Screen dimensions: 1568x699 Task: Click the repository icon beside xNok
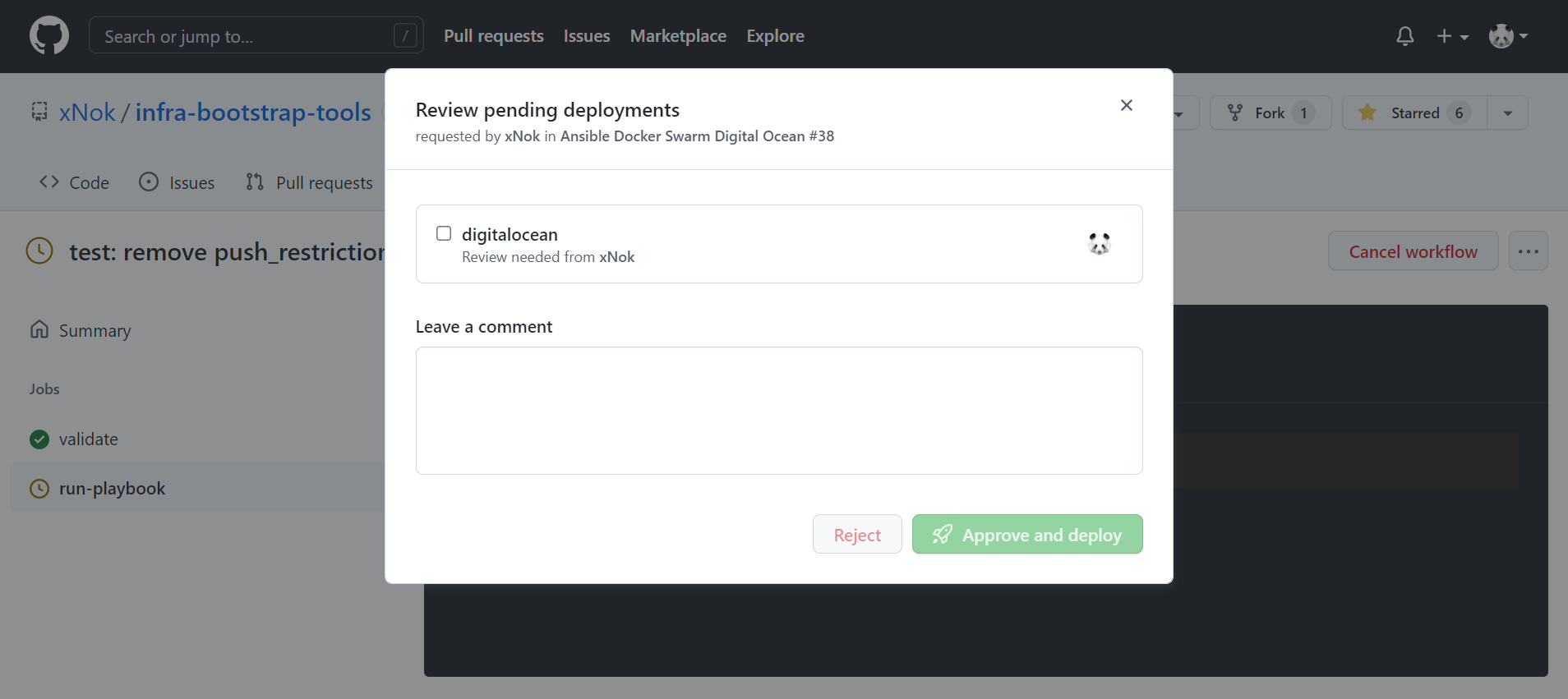tap(39, 112)
